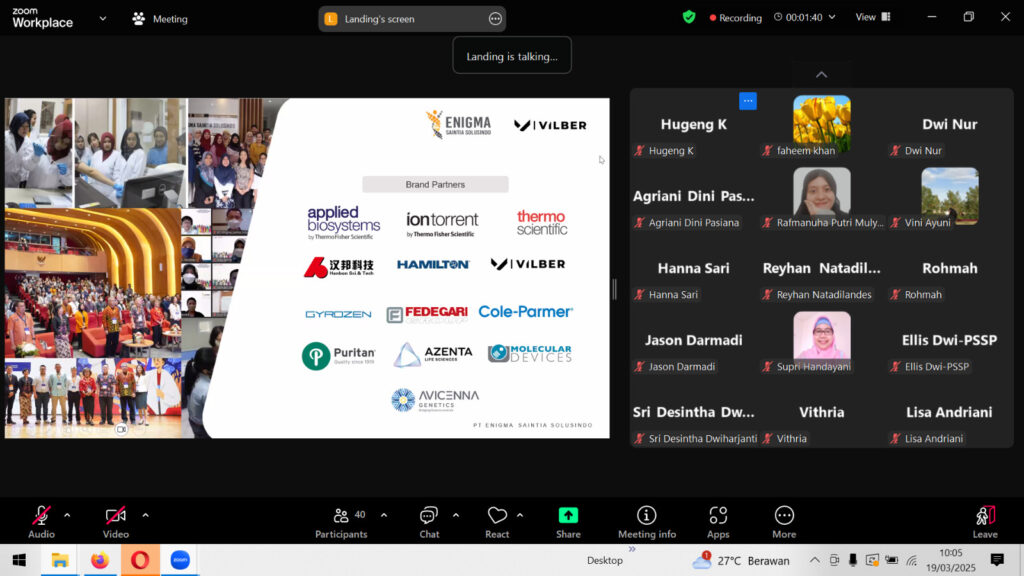Unmute microphone with the Audio button
The height and width of the screenshot is (576, 1024).
41,522
